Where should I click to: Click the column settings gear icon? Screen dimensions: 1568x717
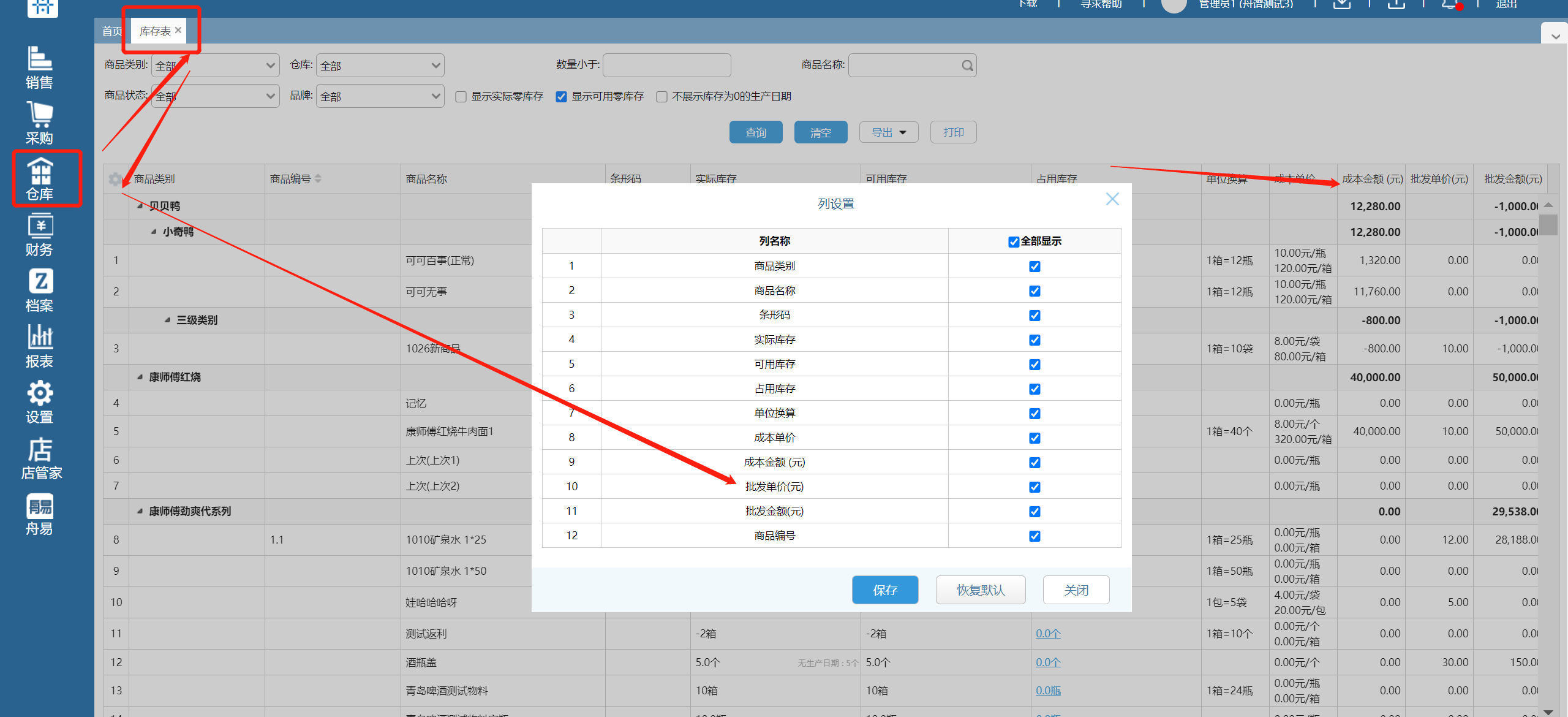(x=115, y=179)
